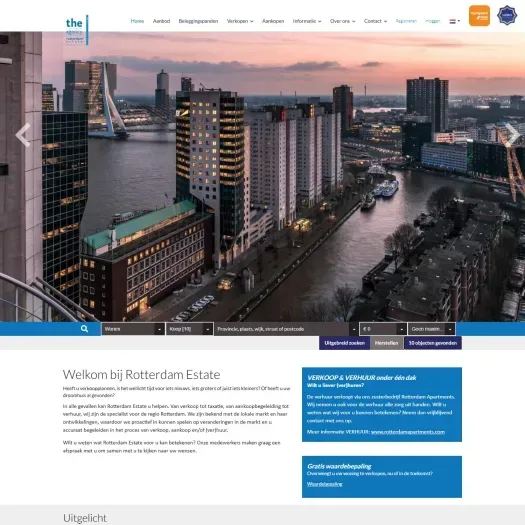Click the dark blue round seal badge

point(507,15)
